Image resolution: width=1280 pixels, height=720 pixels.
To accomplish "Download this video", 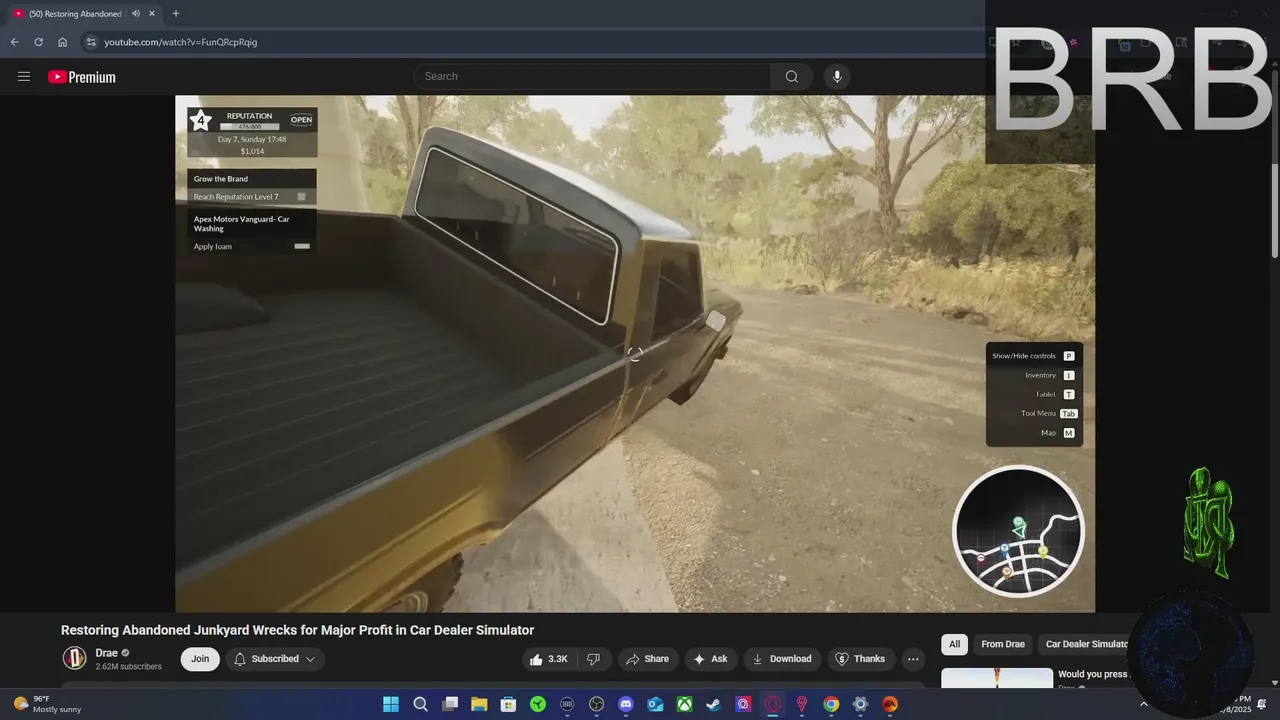I will pyautogui.click(x=782, y=659).
